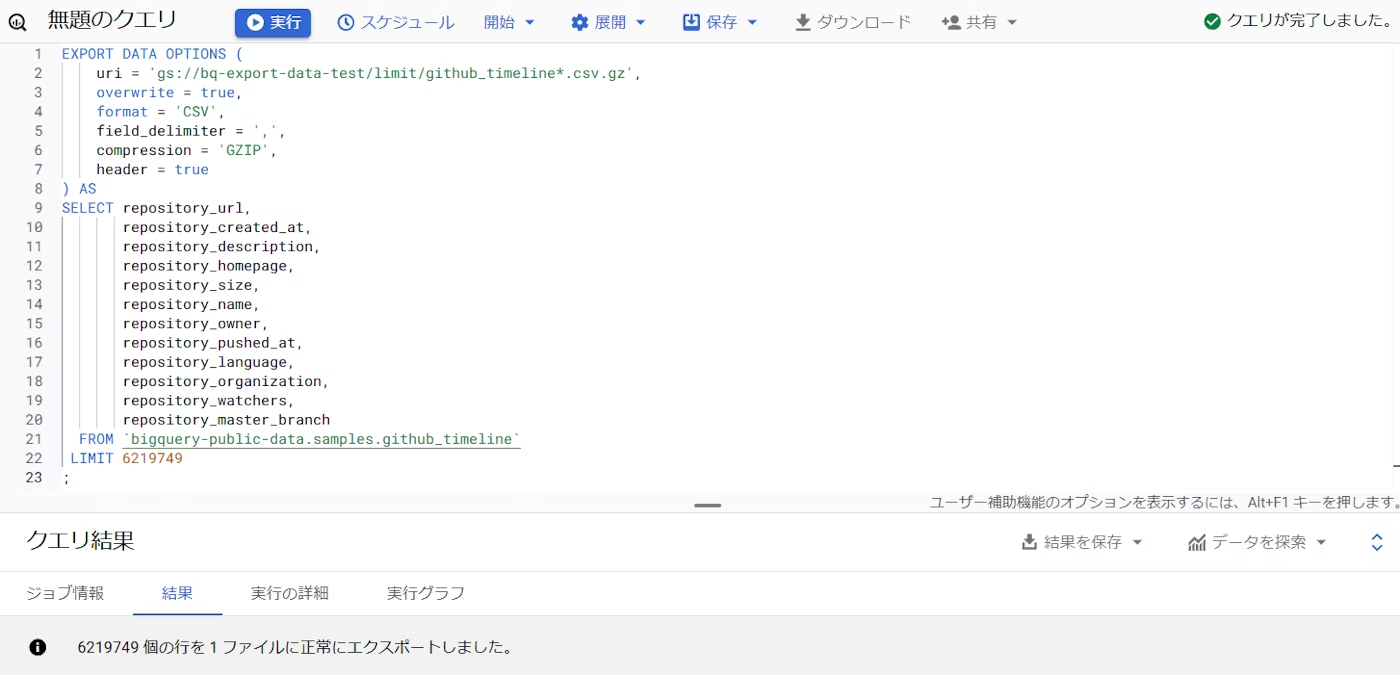Click the save icon on 結果を保存
Viewport: 1400px width, 675px height.
click(x=1029, y=541)
